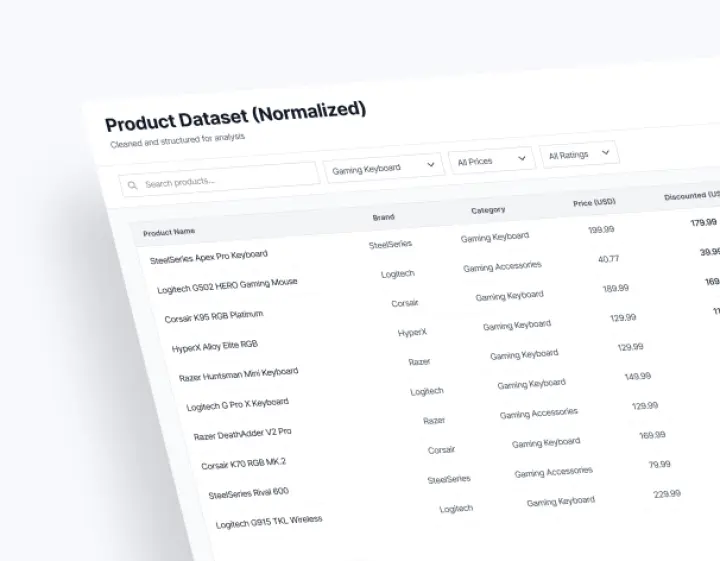Select Corsair K70 RGB MK.2
Screen dimensions: 720x561
coord(243,463)
